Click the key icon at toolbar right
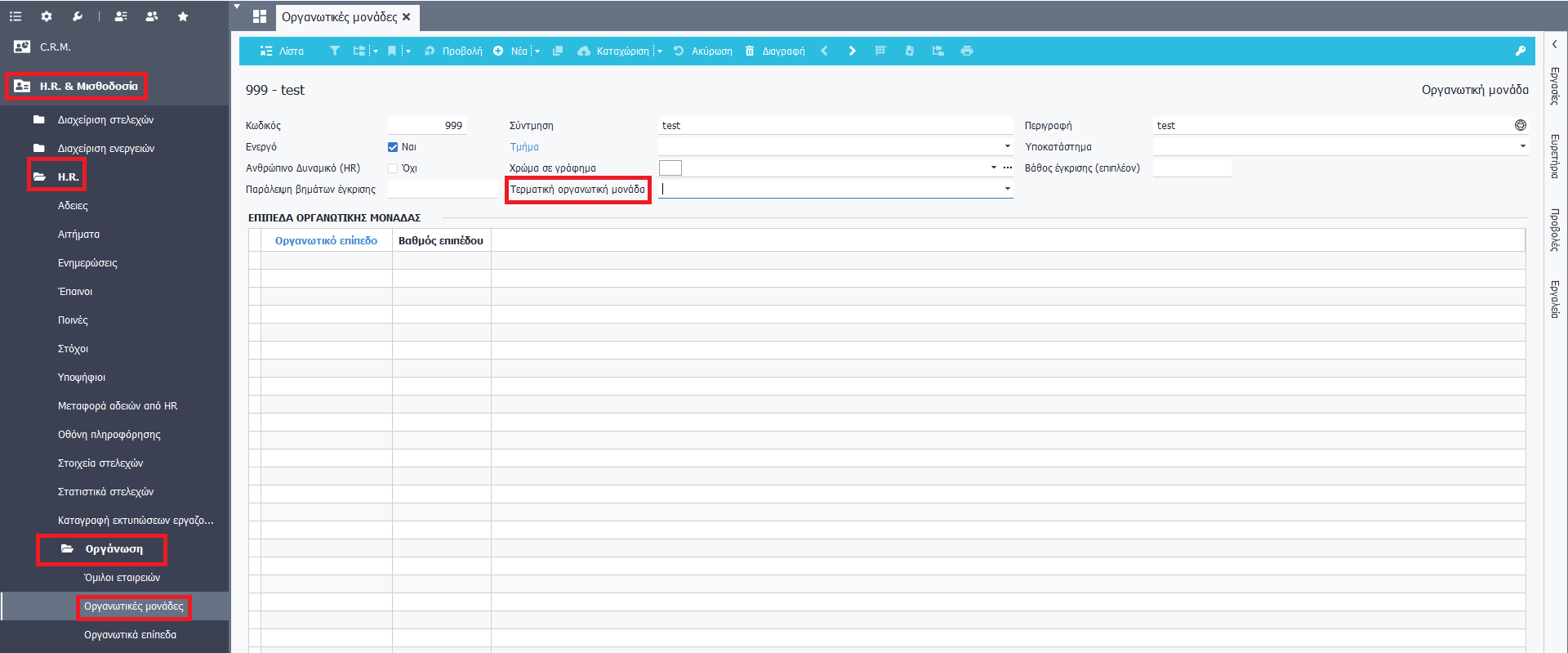The image size is (1568, 653). click(x=1521, y=51)
